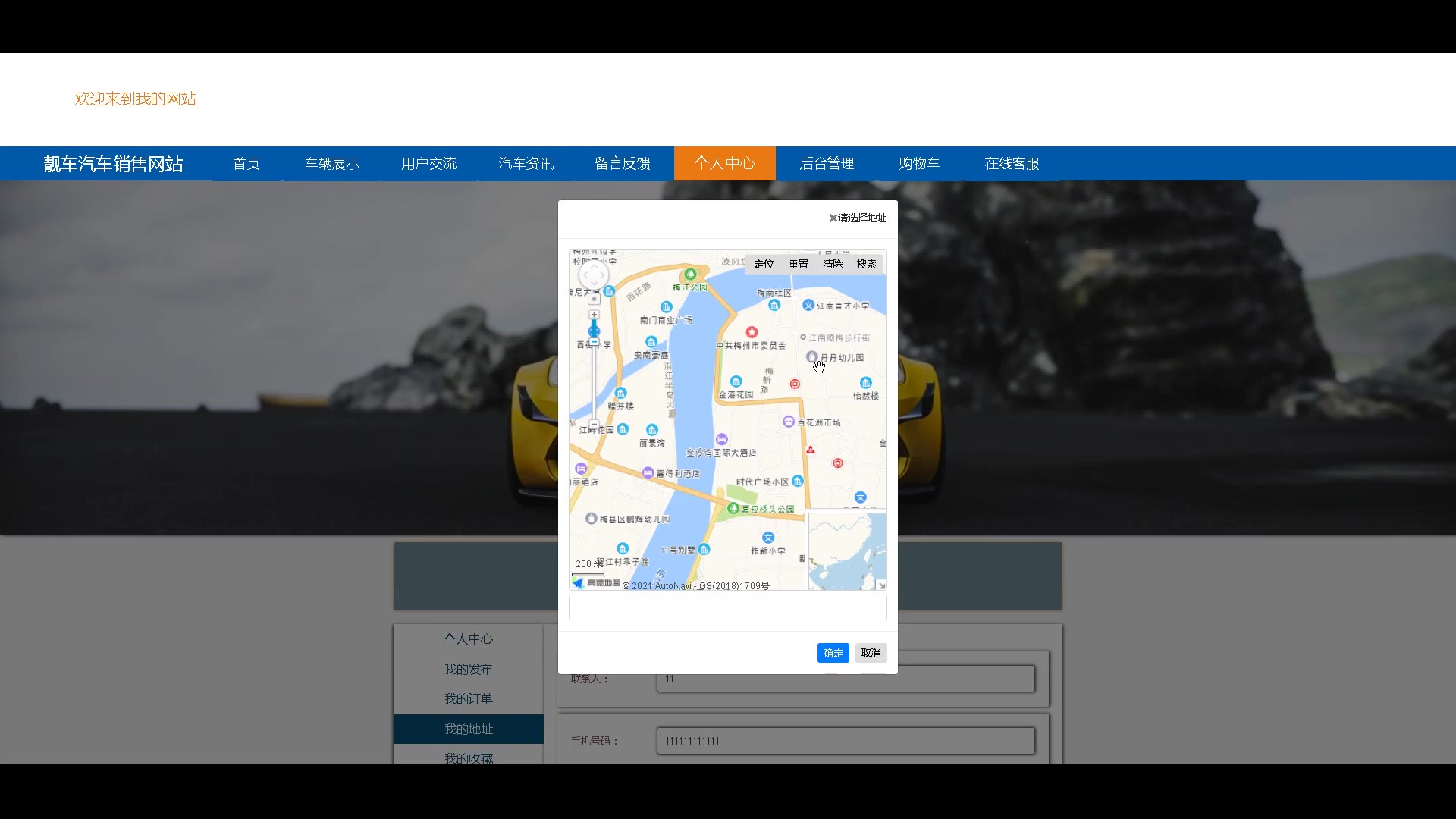Confirm the address with 确定 button
The width and height of the screenshot is (1456, 819).
833,653
